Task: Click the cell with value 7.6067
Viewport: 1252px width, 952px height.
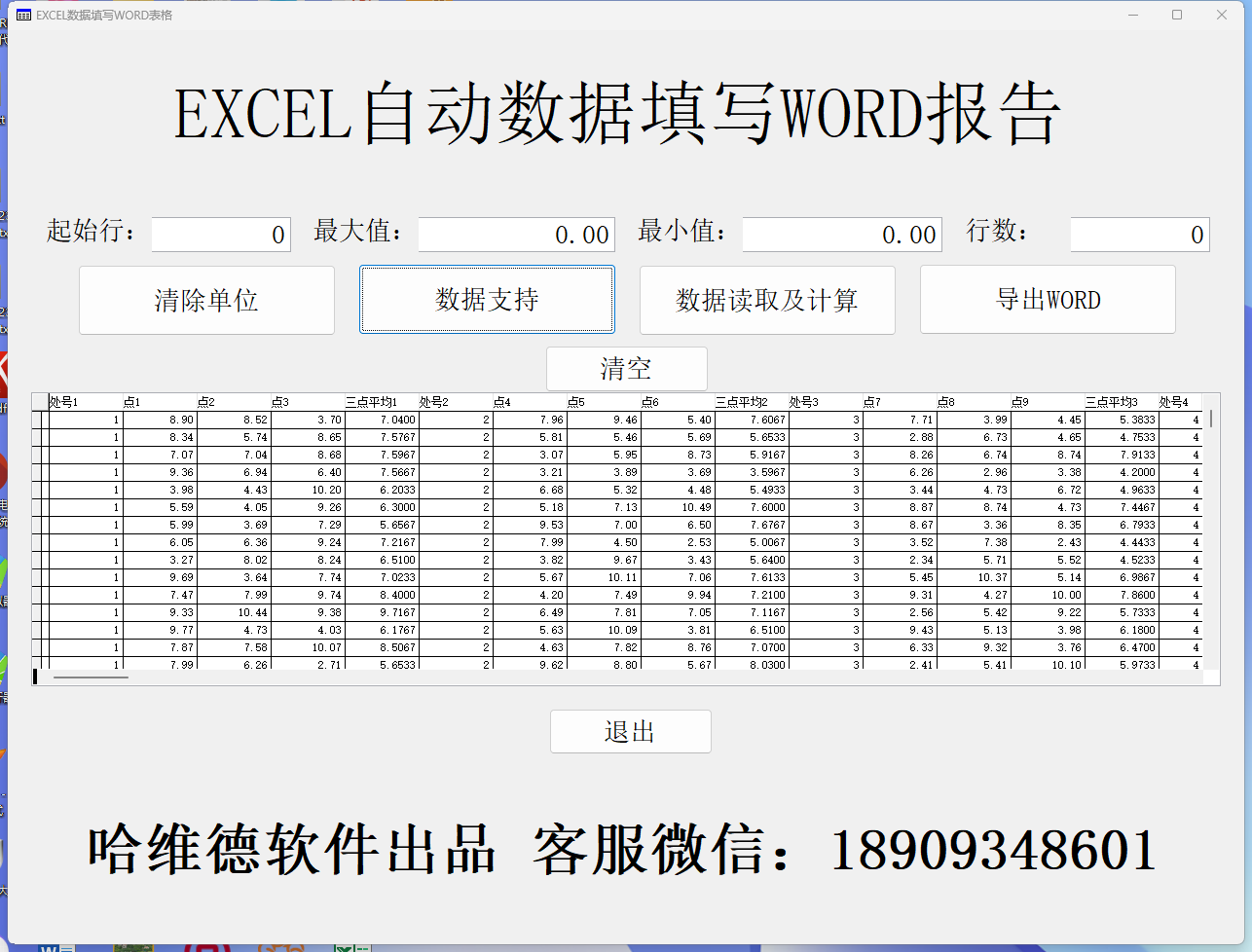Action: pyautogui.click(x=752, y=420)
